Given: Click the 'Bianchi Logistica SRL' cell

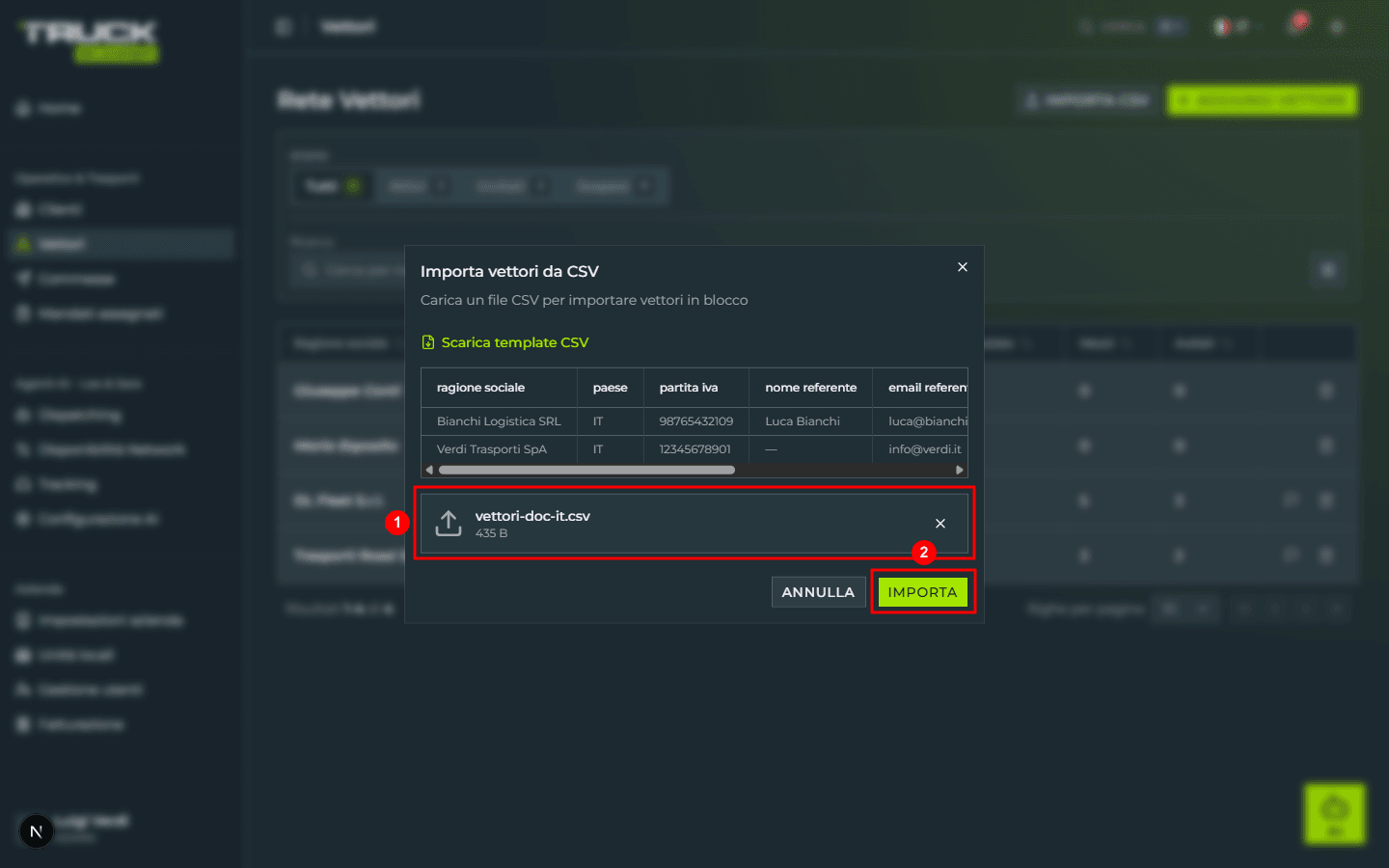Looking at the screenshot, I should (x=499, y=421).
